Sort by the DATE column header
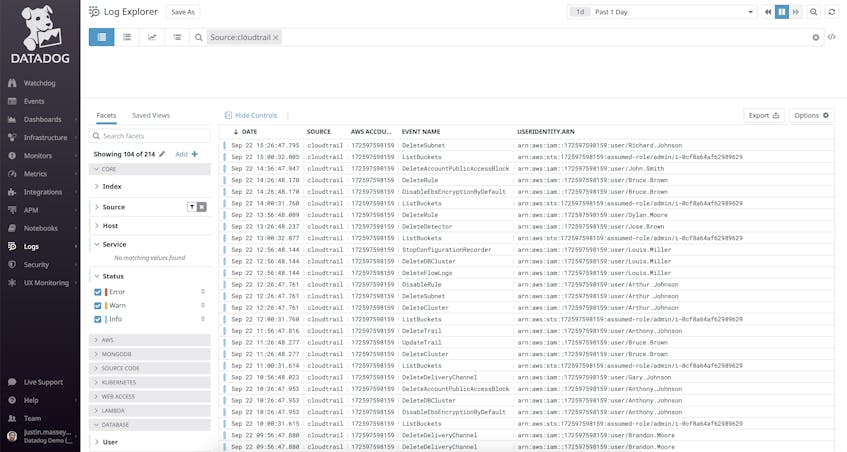The width and height of the screenshot is (847, 452). tap(249, 132)
